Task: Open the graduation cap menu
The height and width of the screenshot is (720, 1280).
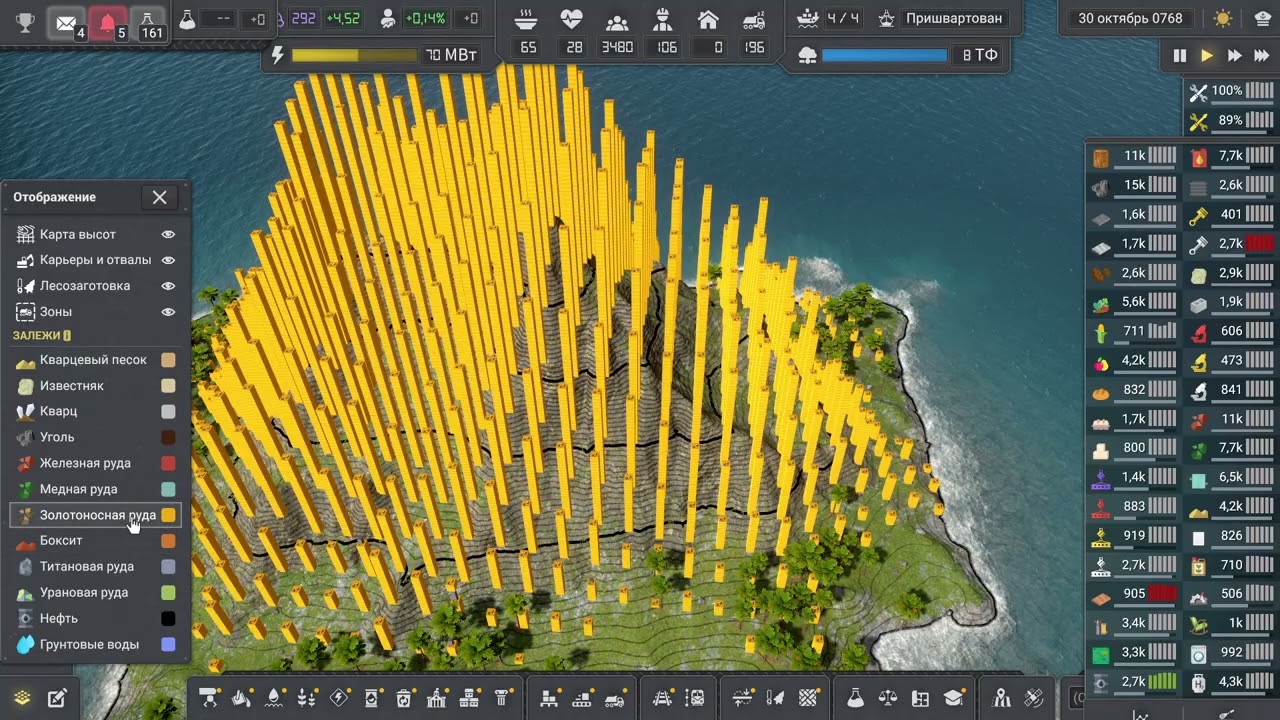Action: [x=953, y=697]
